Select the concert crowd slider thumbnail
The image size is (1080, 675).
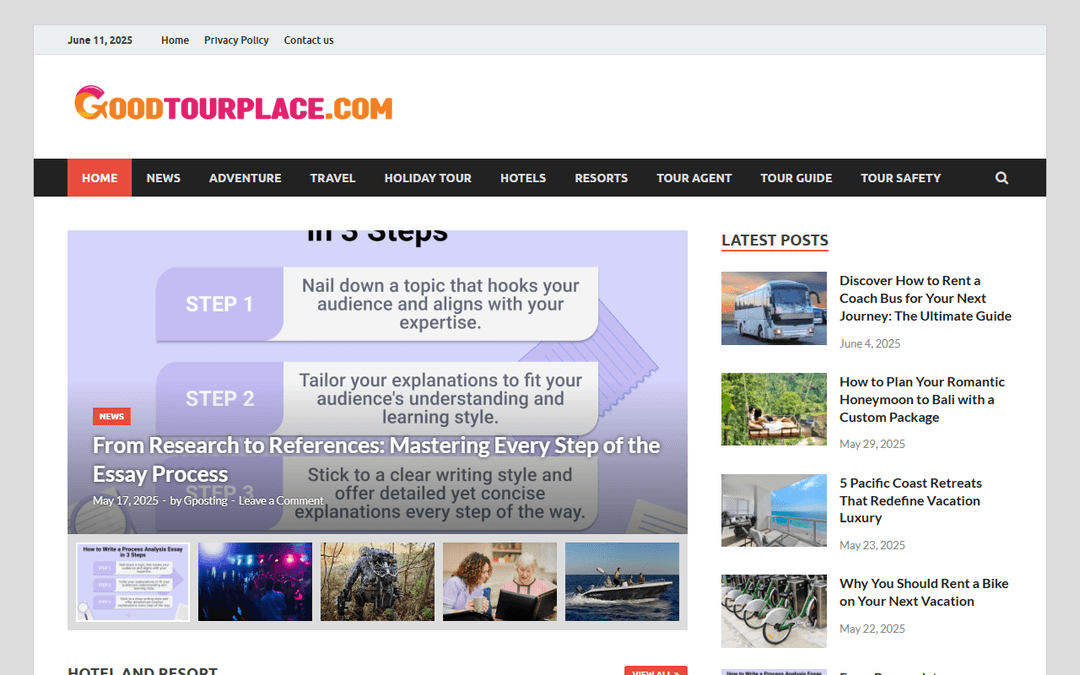pos(255,581)
